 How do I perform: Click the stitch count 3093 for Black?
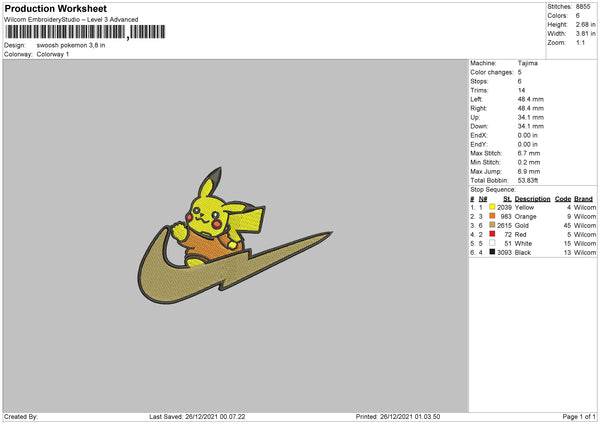[504, 252]
